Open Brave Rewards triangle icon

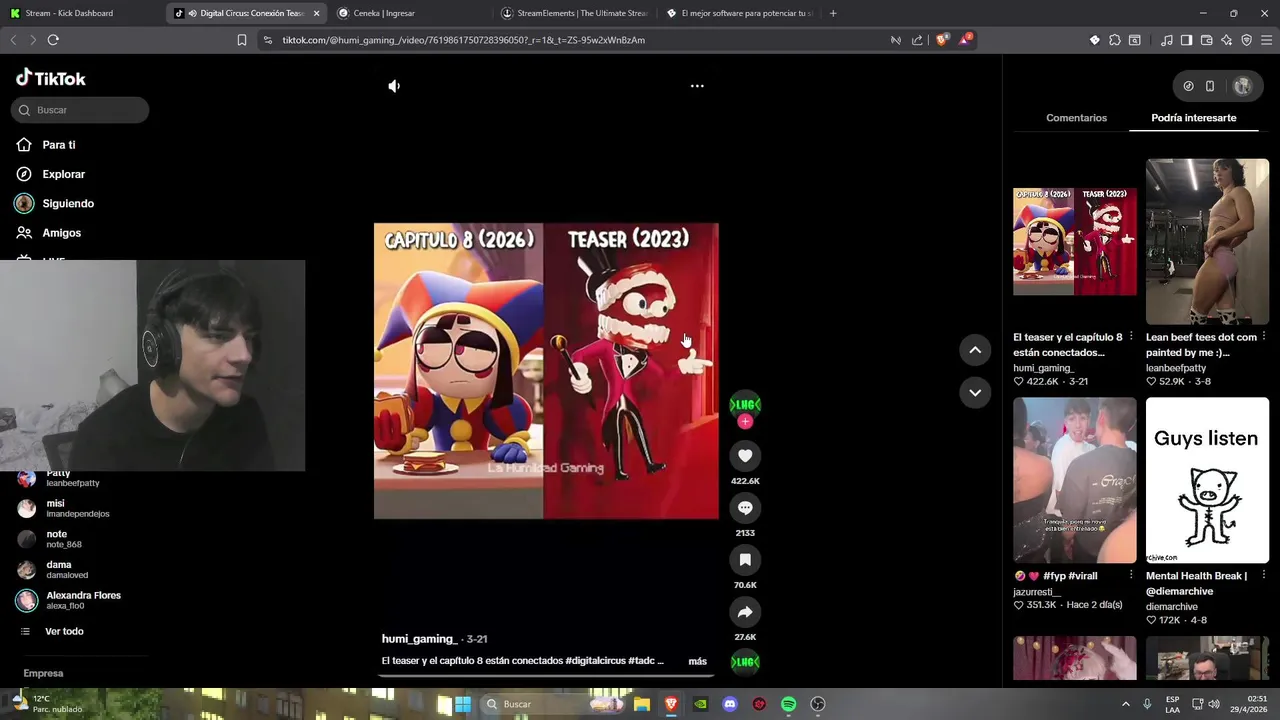965,40
